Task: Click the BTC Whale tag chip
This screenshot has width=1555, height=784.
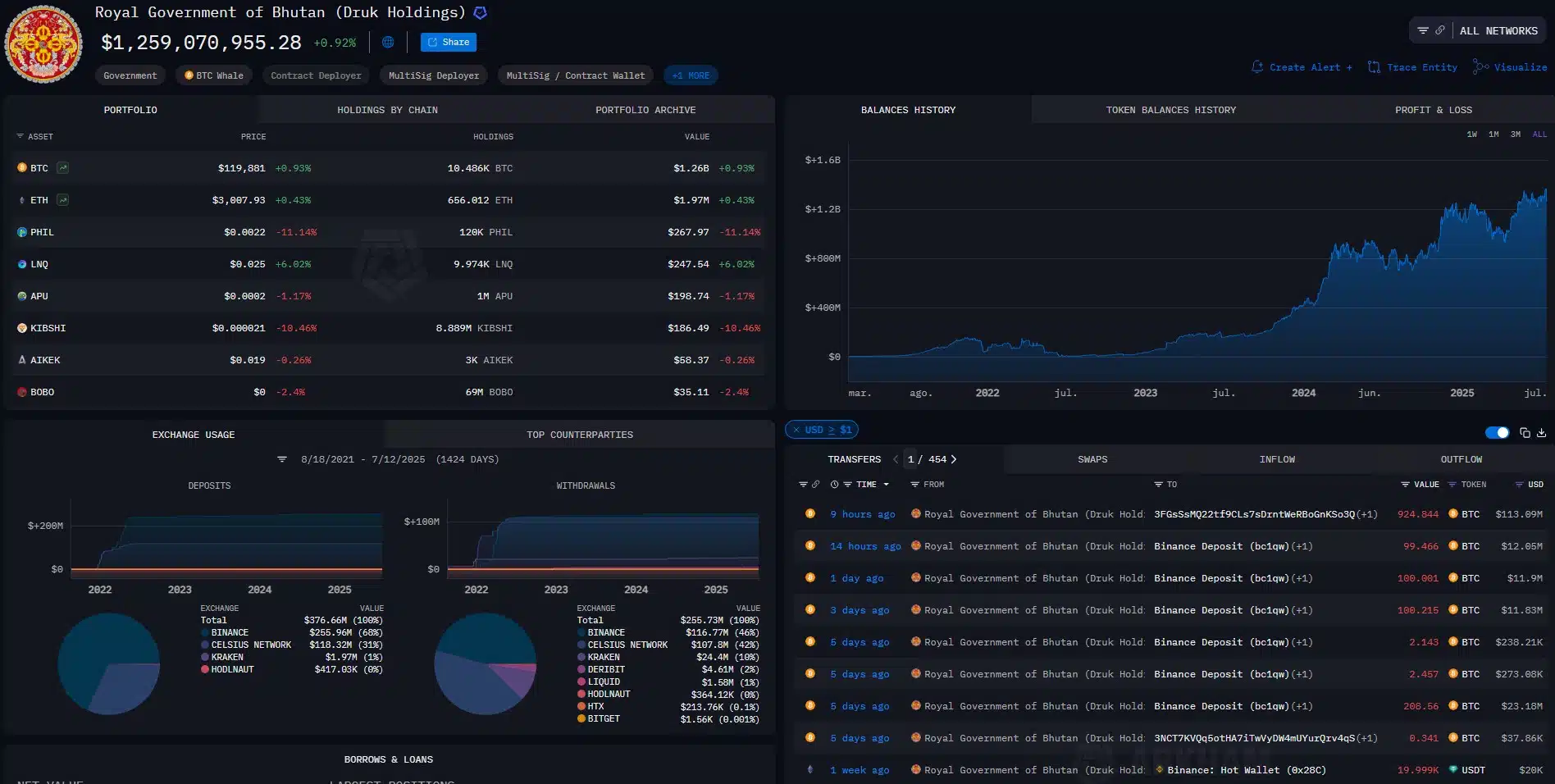Action: click(213, 75)
